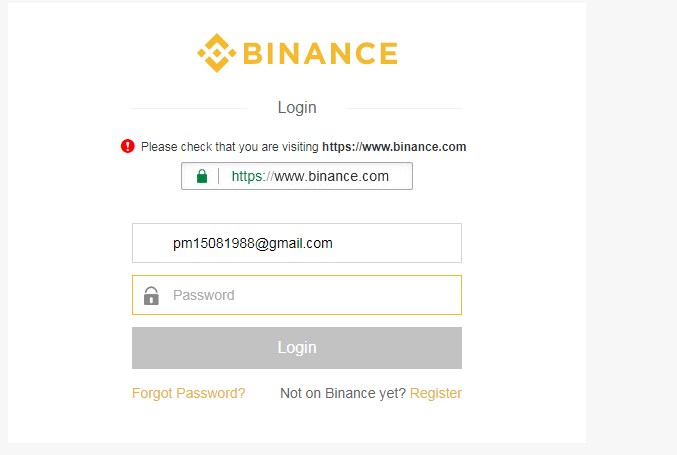
Task: Click the BINANCE wordmark text
Action: click(320, 53)
